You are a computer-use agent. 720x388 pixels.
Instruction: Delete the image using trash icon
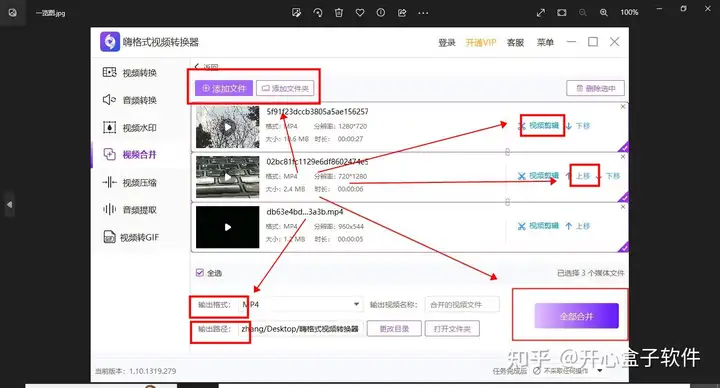(339, 12)
